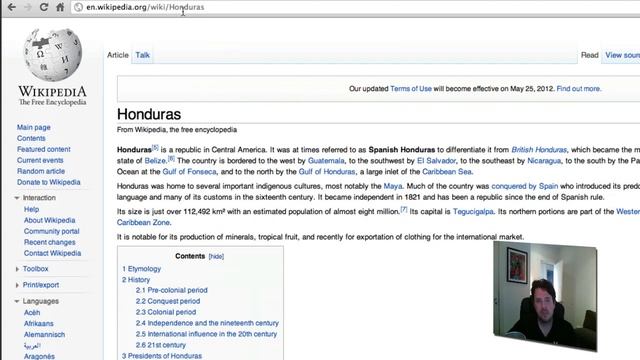The image size is (640, 360).
Task: Select the Read tab
Action: (589, 55)
